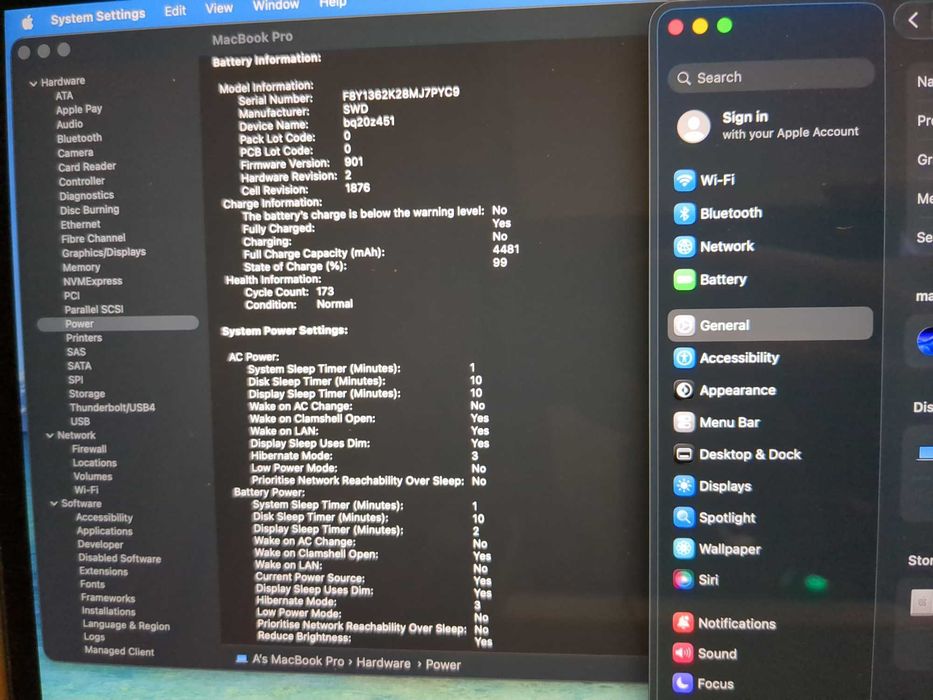Open the Appearance icon
The height and width of the screenshot is (700, 933).
pos(684,390)
